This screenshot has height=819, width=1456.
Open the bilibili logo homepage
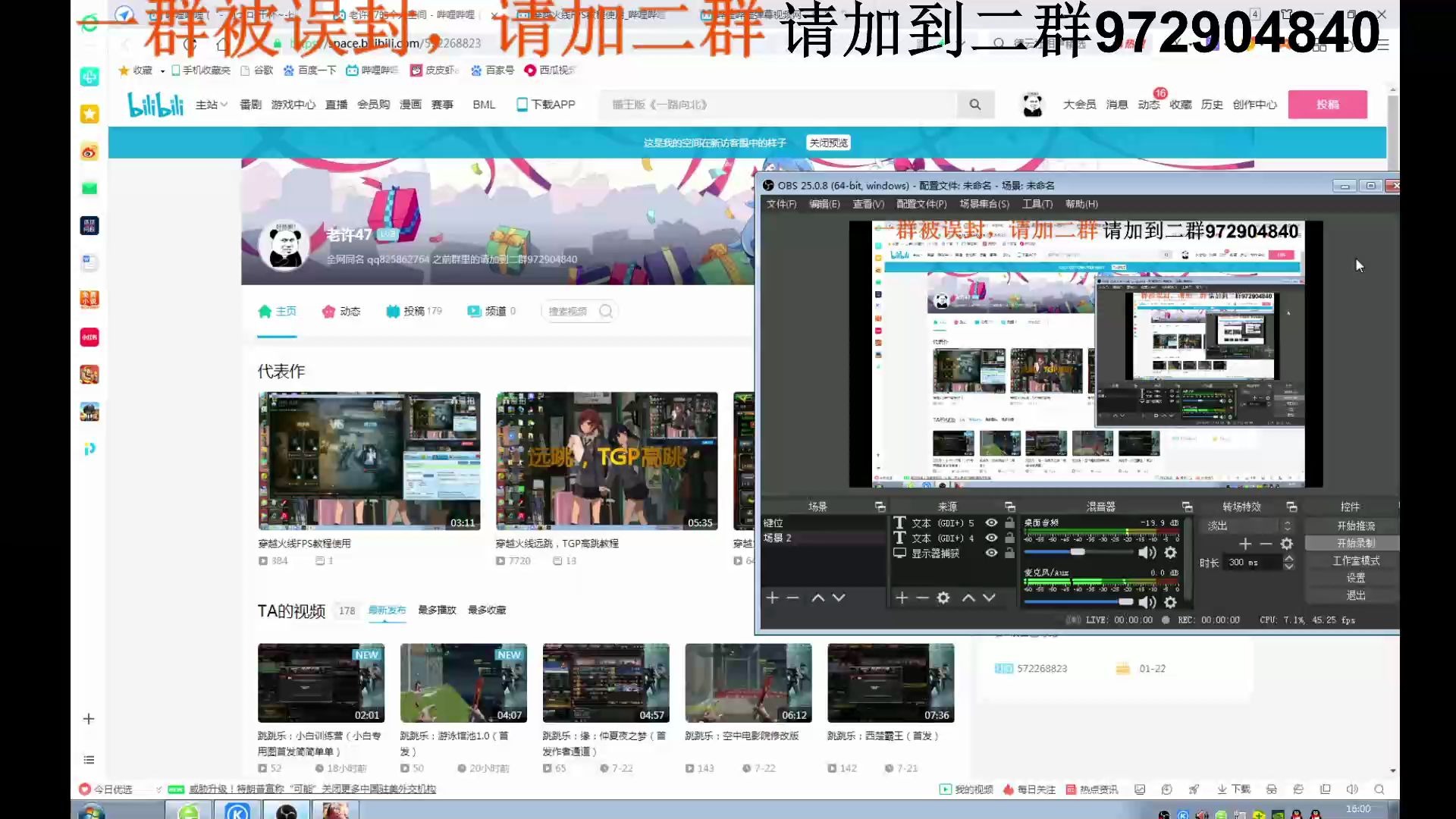pos(155,105)
